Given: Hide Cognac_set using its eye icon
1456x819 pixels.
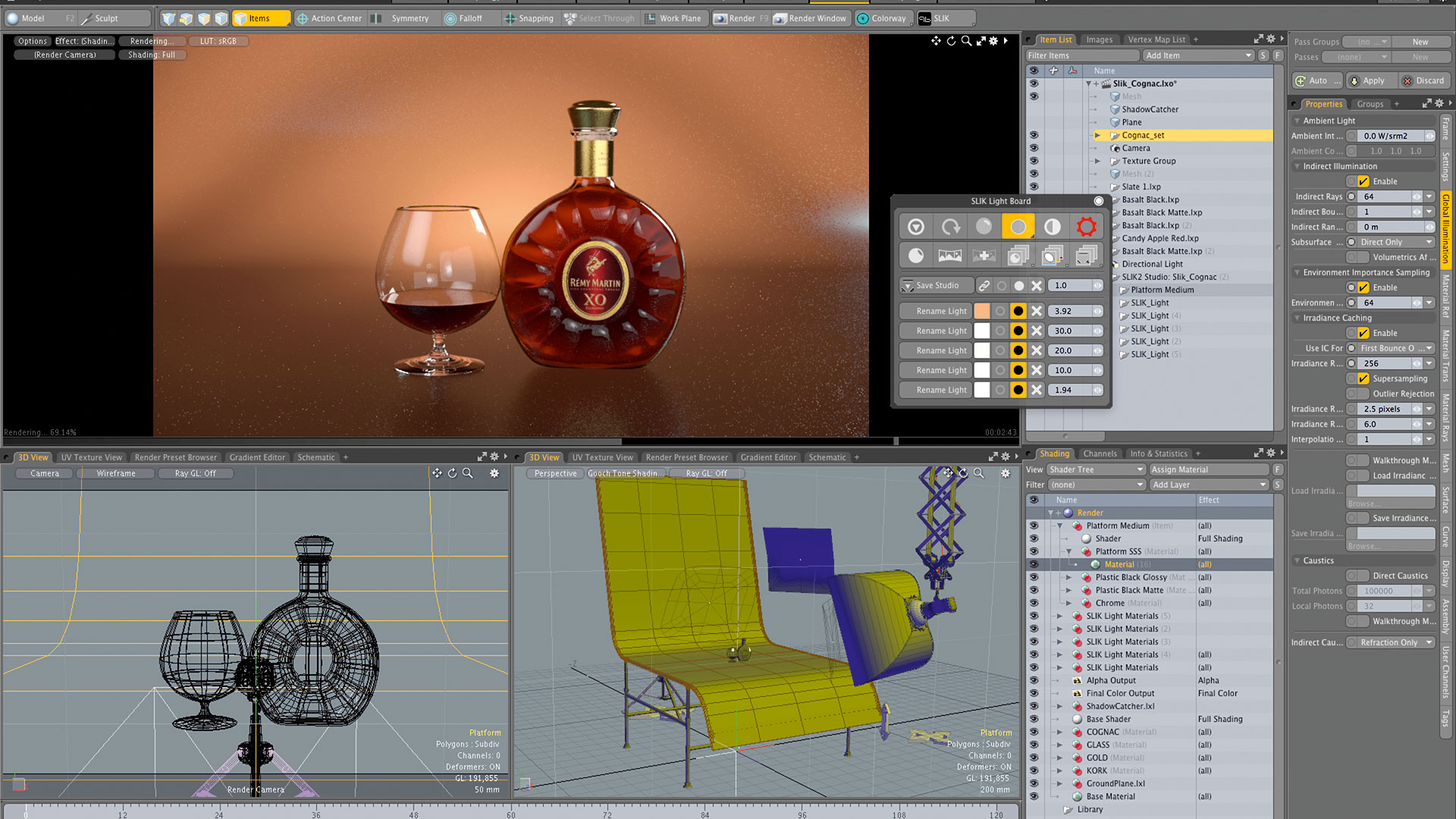Looking at the screenshot, I should click(x=1034, y=135).
